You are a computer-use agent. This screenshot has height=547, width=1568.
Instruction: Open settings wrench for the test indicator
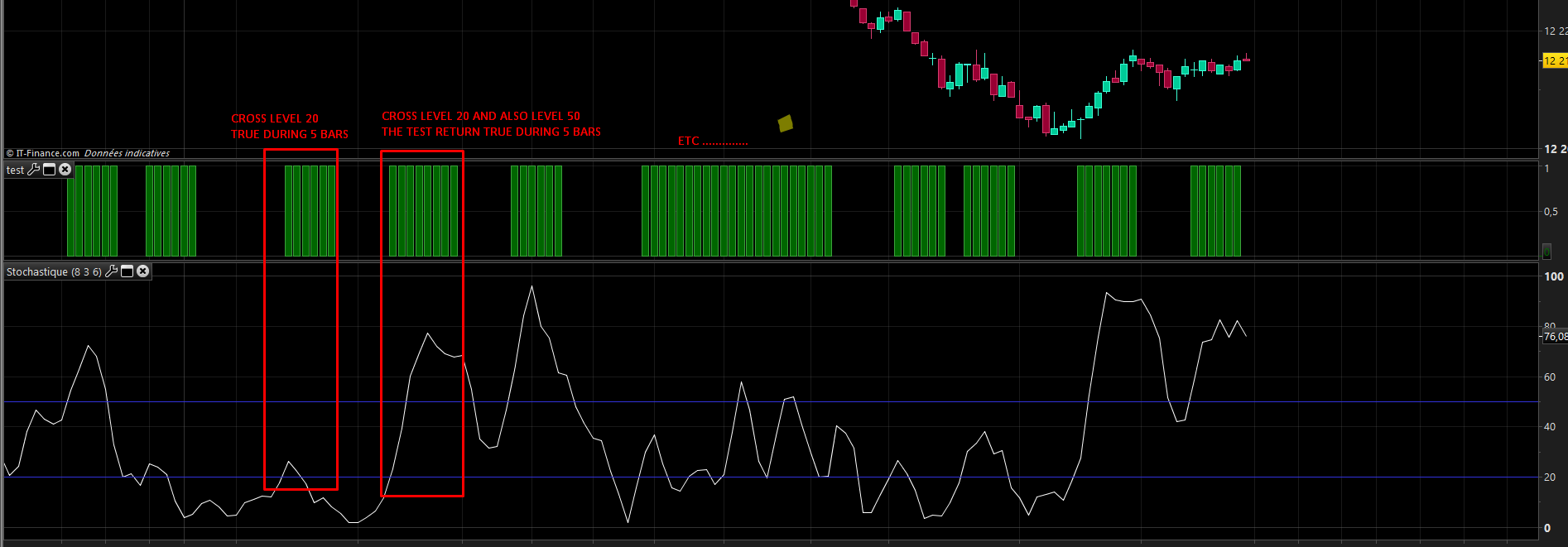click(34, 170)
